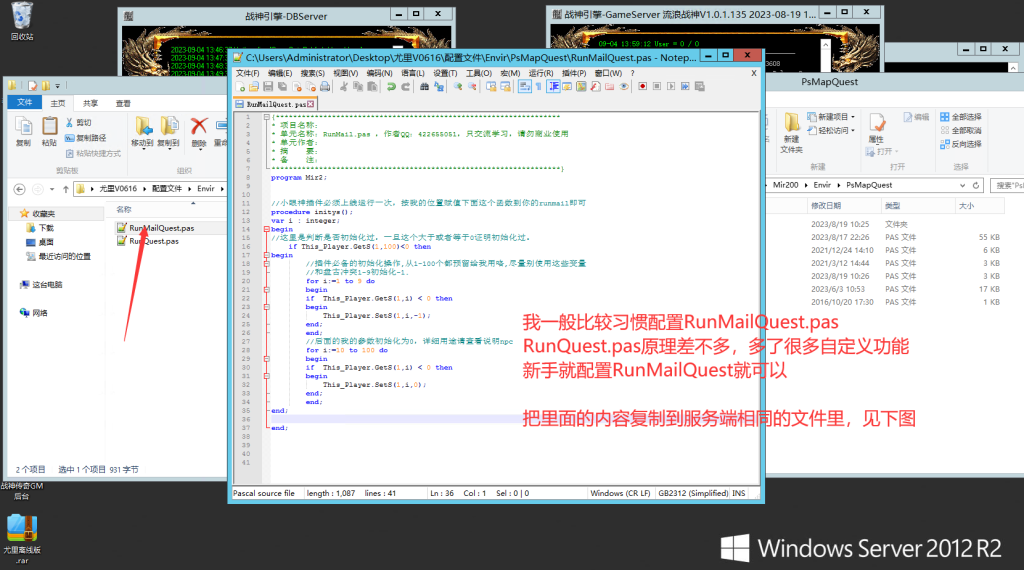Click the Replace icon in Notepad++ toolbar
This screenshot has height=570, width=1024.
coord(438,86)
